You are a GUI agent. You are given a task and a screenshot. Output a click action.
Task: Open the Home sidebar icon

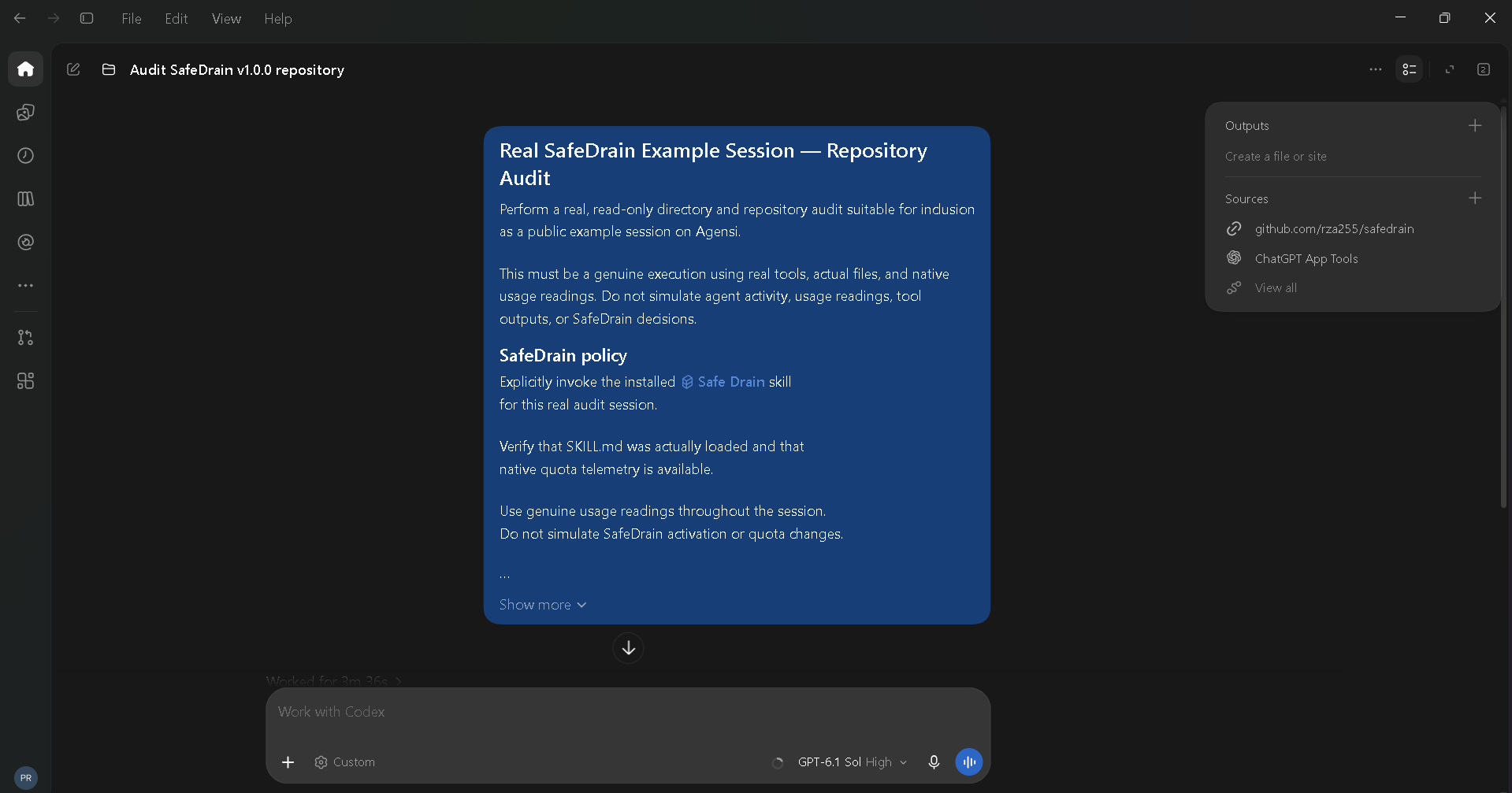tap(25, 69)
